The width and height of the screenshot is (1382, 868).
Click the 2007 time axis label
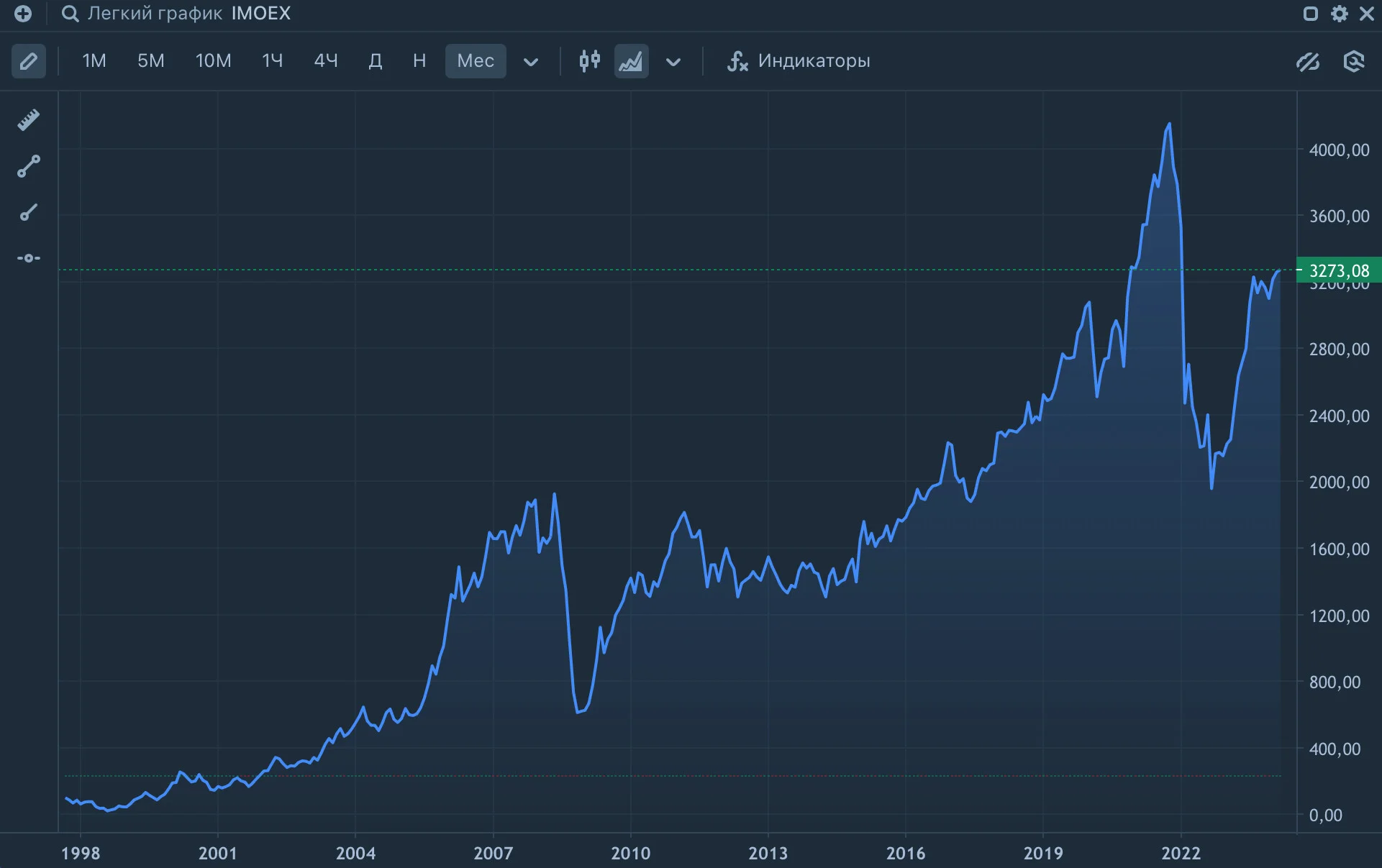493,854
